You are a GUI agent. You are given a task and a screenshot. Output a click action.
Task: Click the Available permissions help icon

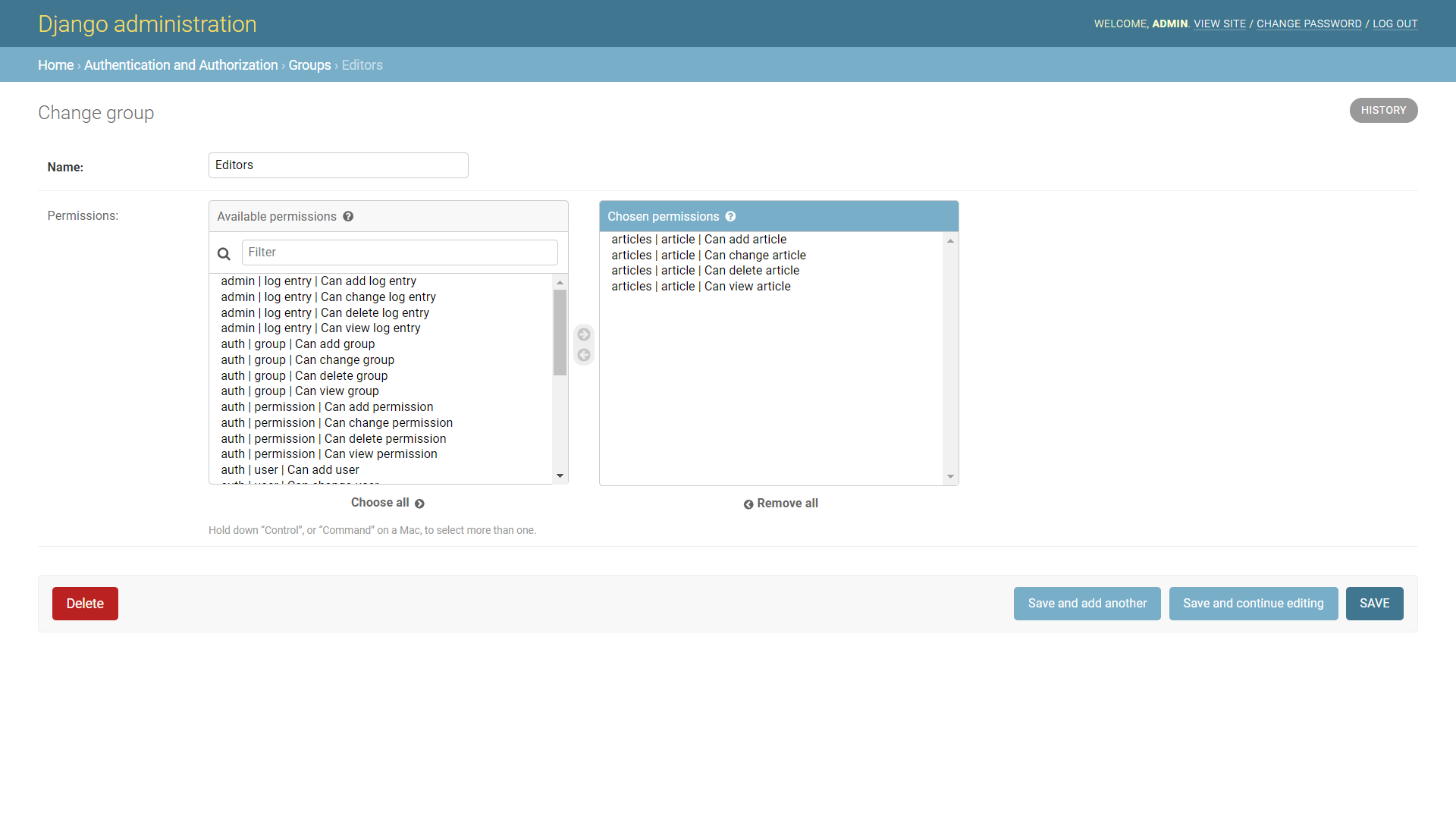(x=348, y=216)
